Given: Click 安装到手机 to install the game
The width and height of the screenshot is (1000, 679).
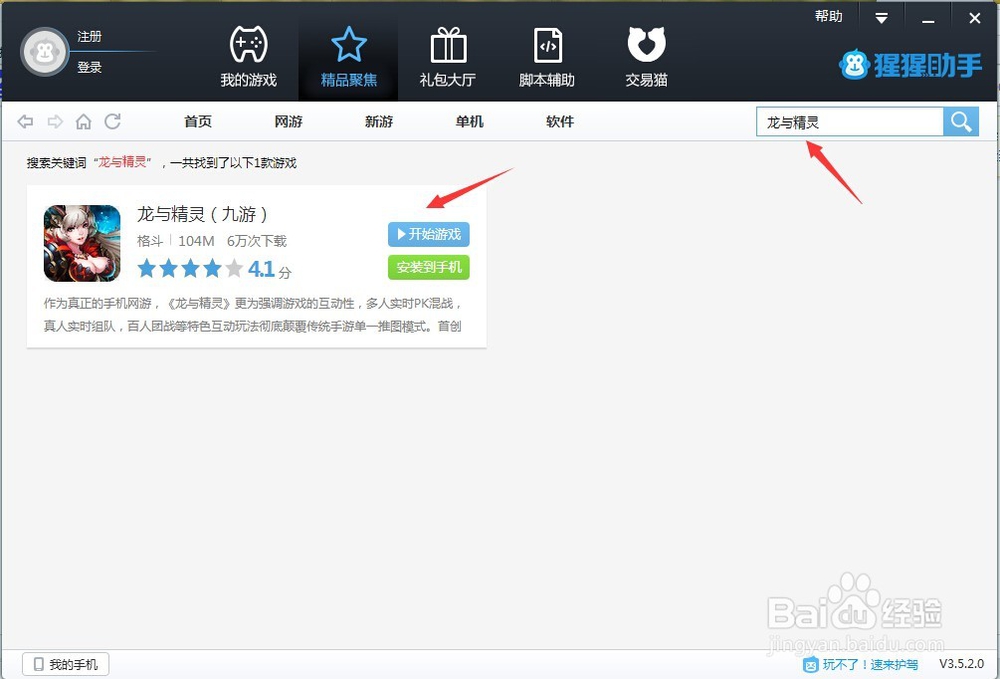Looking at the screenshot, I should point(428,268).
